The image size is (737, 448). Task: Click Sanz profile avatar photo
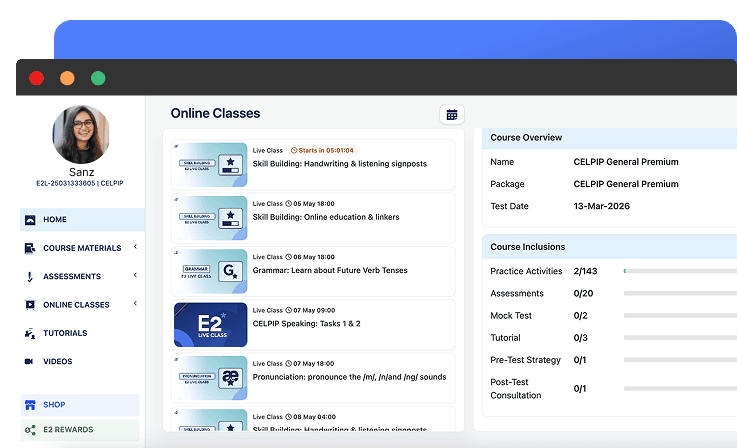(x=81, y=134)
